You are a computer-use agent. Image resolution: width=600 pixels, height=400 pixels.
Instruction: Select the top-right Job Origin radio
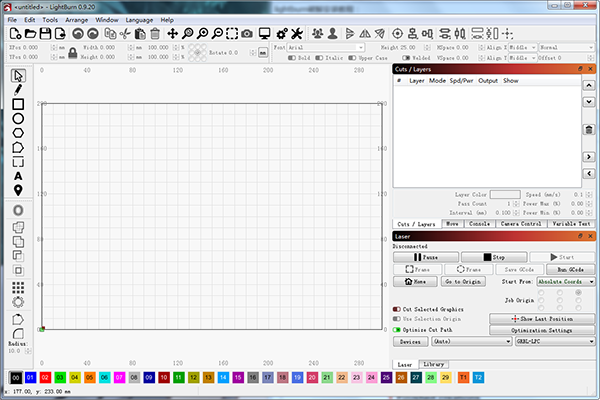click(578, 292)
